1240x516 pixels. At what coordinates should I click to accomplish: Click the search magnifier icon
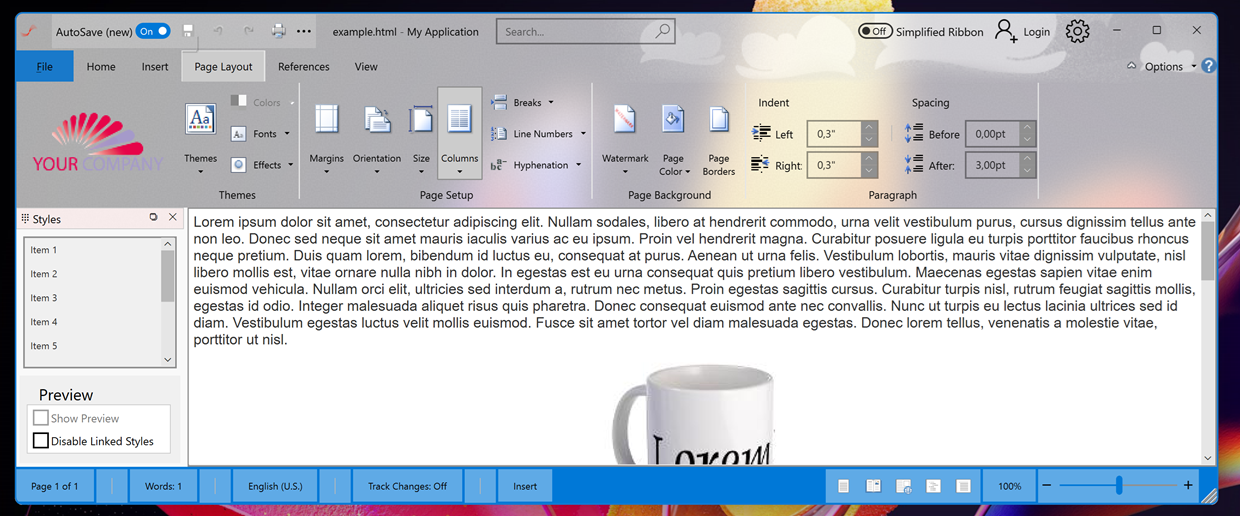[662, 31]
